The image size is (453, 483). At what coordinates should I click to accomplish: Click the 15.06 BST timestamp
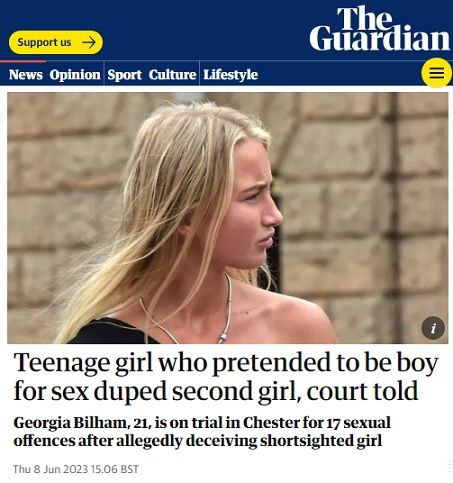click(114, 469)
